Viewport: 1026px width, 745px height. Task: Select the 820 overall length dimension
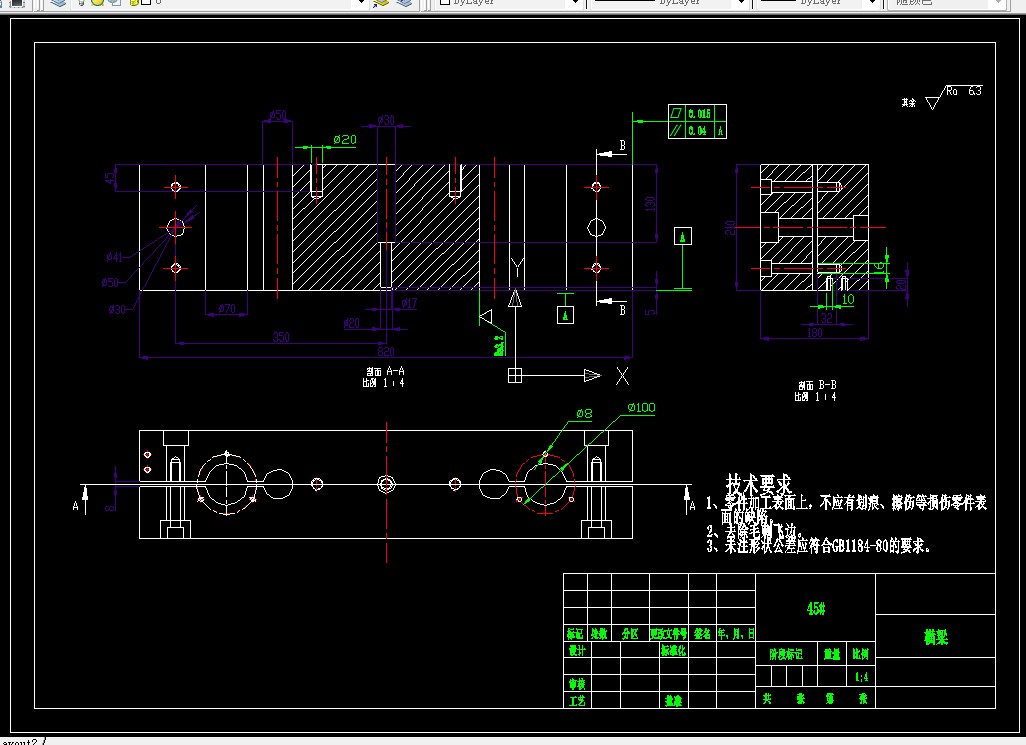tap(386, 352)
